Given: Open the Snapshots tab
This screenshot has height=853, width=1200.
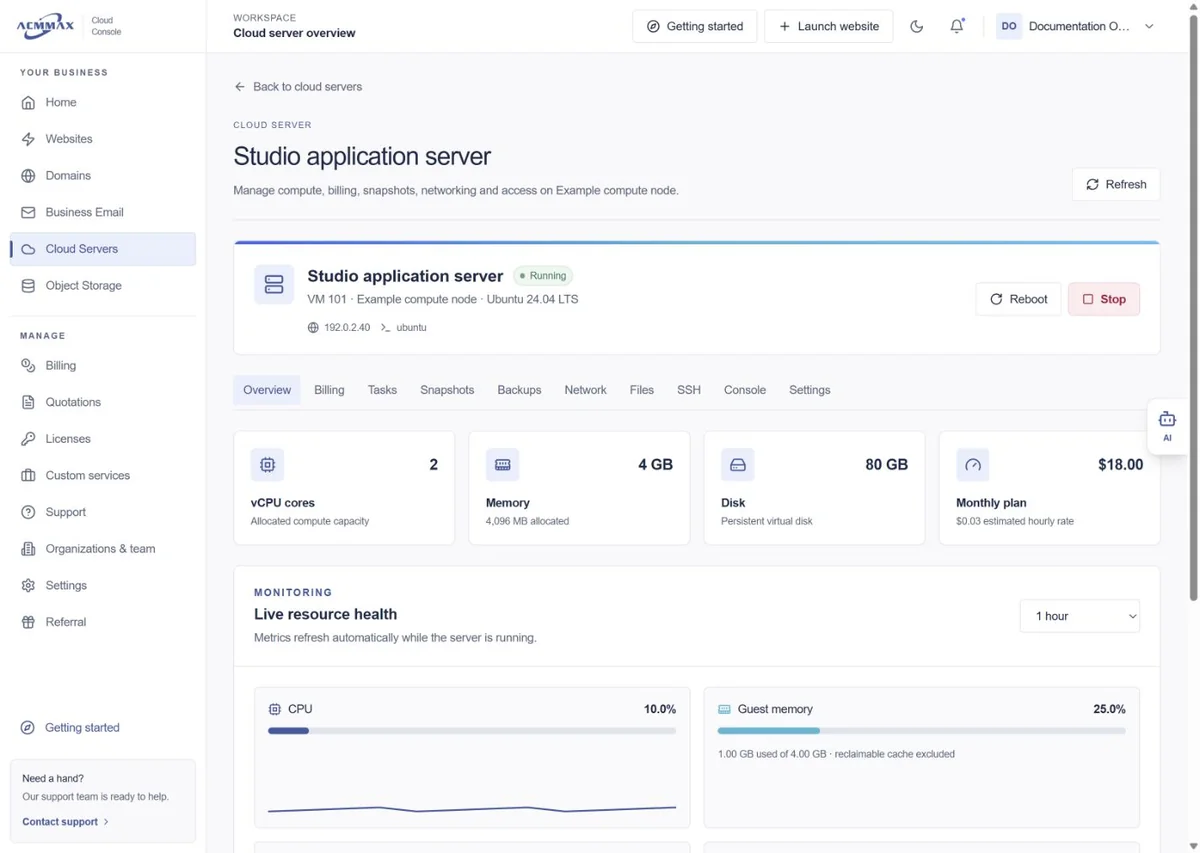Looking at the screenshot, I should pyautogui.click(x=447, y=390).
